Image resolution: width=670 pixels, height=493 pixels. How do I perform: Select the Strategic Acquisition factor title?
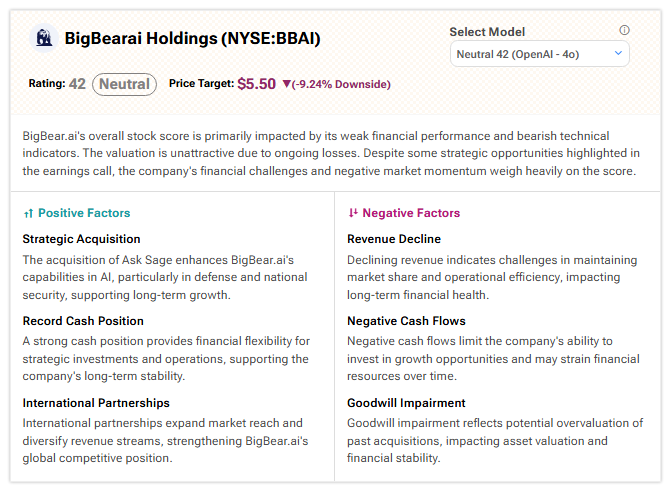81,239
